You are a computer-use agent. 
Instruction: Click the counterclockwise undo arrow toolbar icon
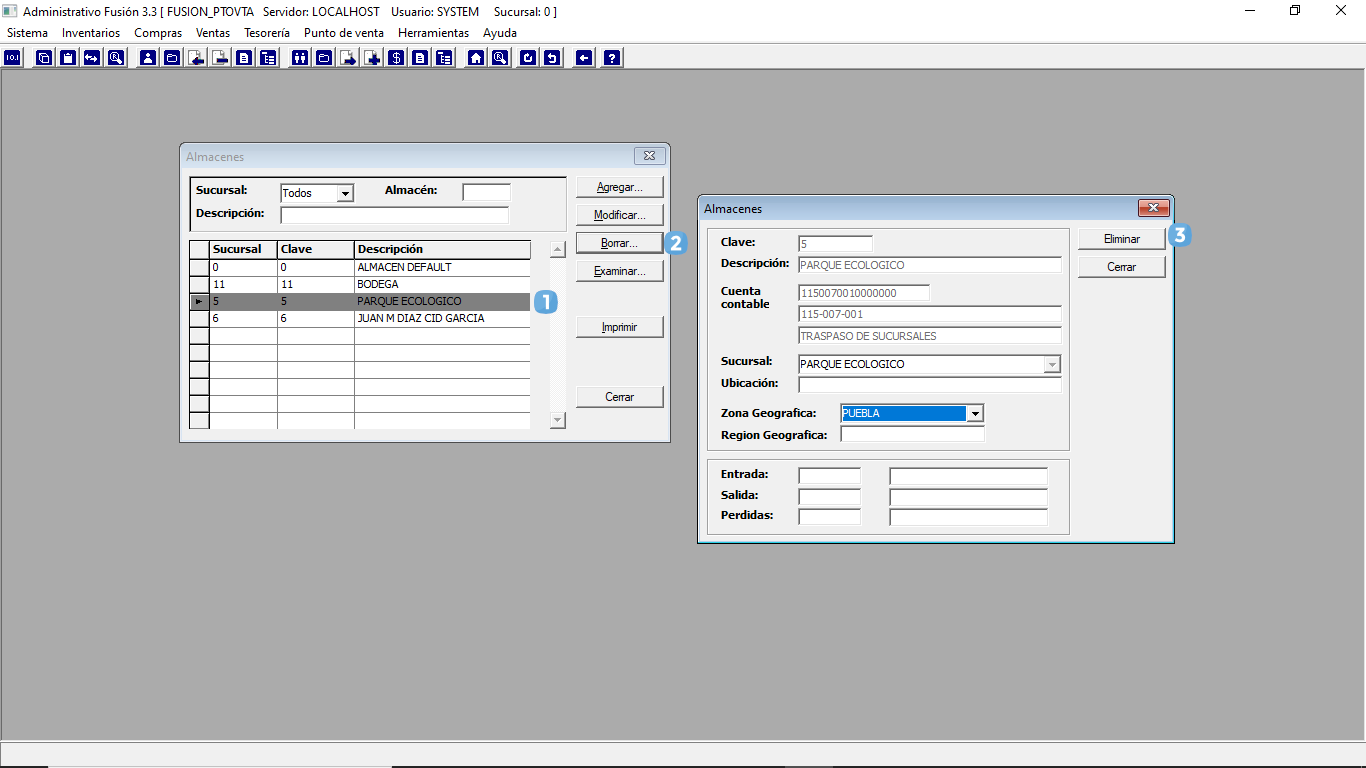[553, 58]
